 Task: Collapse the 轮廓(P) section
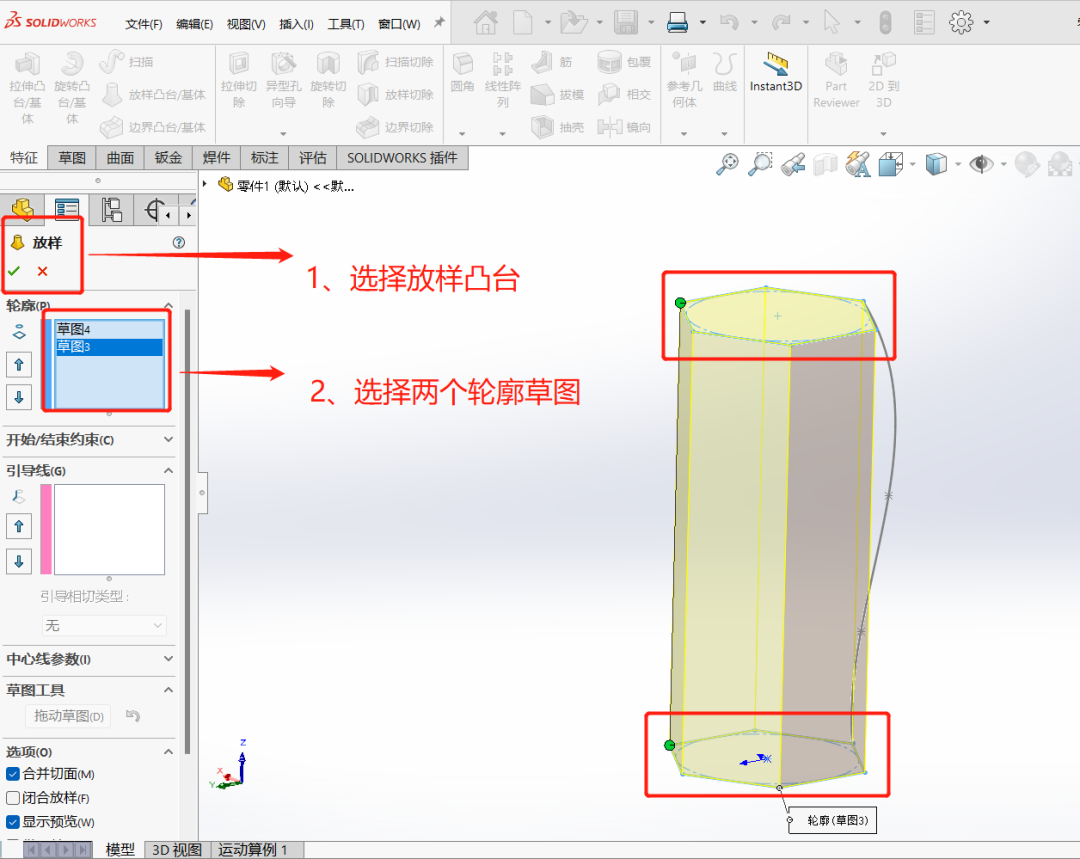[x=169, y=305]
